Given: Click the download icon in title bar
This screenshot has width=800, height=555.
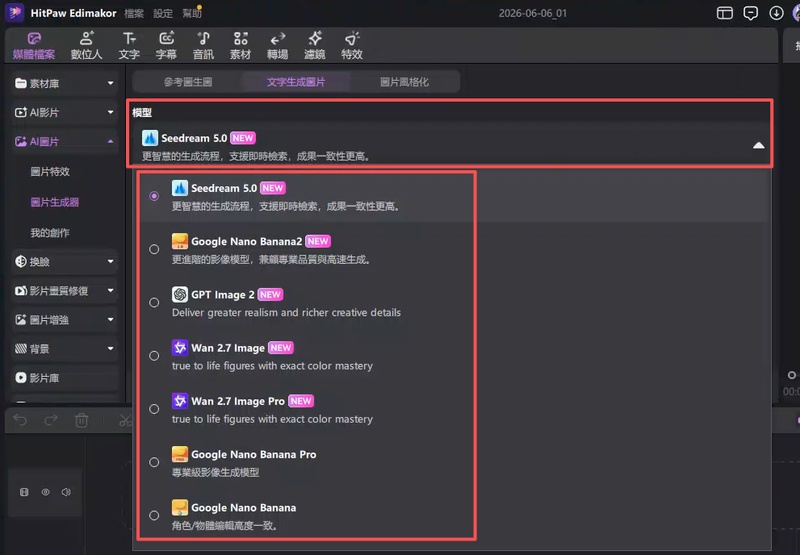Looking at the screenshot, I should 777,13.
